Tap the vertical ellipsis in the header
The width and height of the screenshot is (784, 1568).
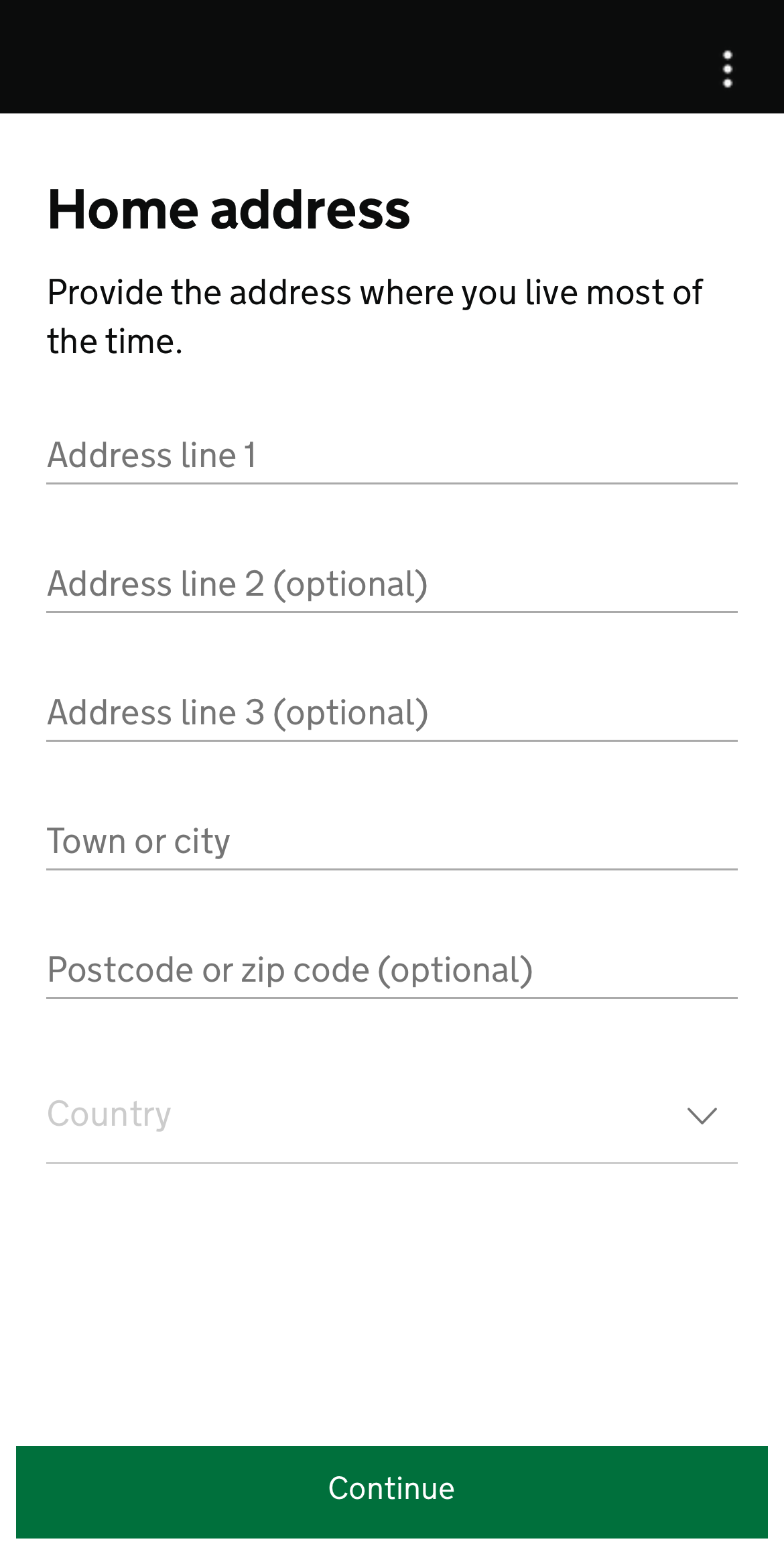[x=728, y=69]
